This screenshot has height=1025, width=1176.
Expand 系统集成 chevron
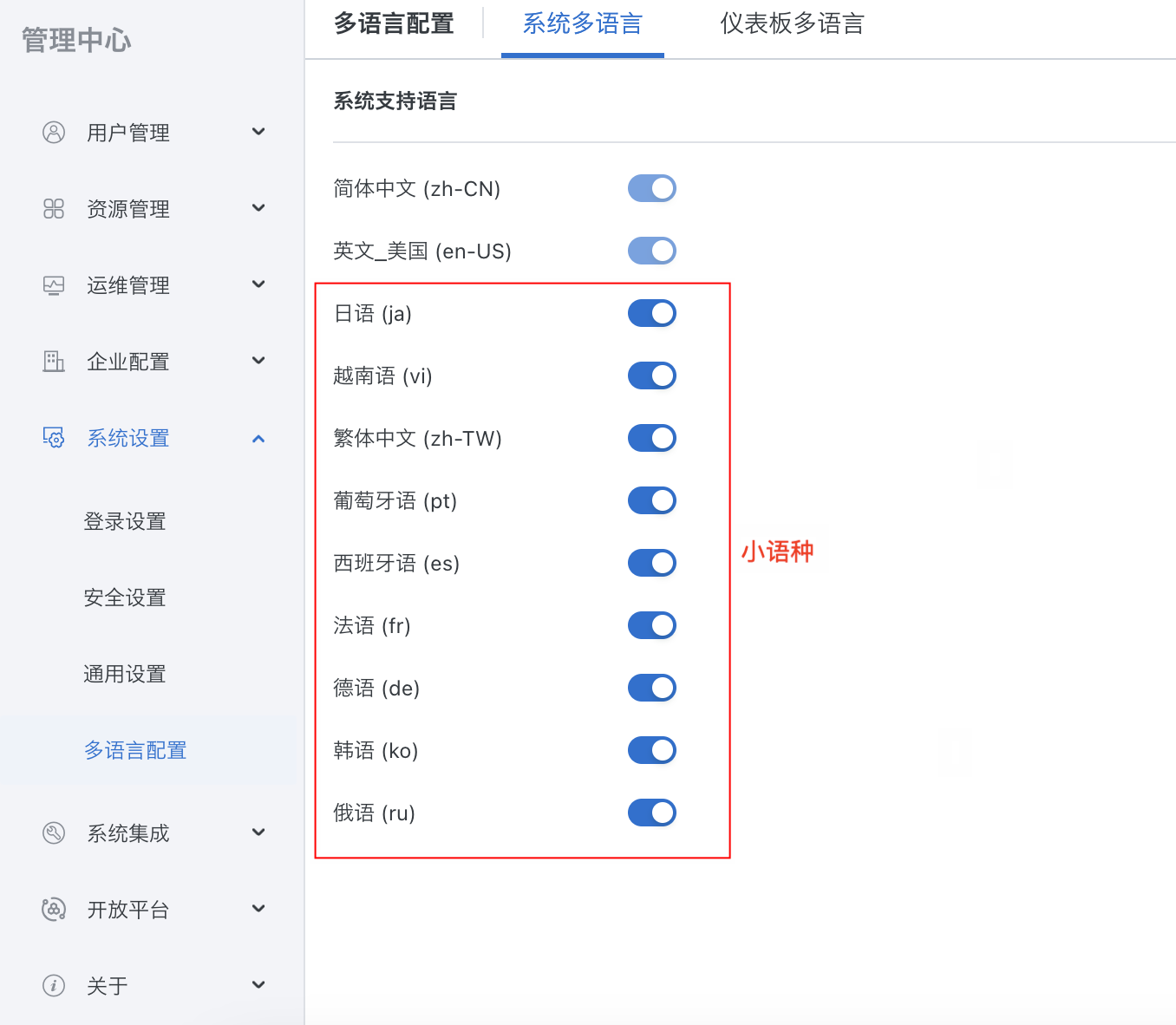(258, 832)
